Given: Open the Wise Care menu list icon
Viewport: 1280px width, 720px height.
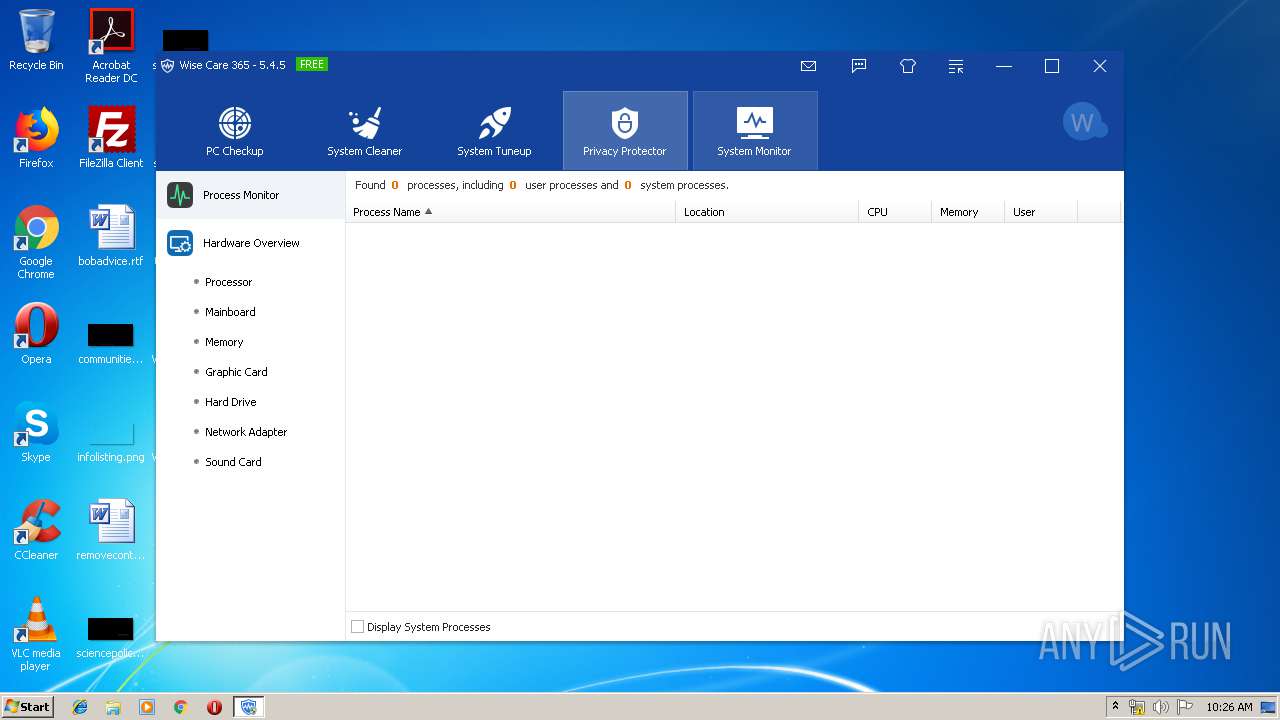Looking at the screenshot, I should (x=956, y=66).
